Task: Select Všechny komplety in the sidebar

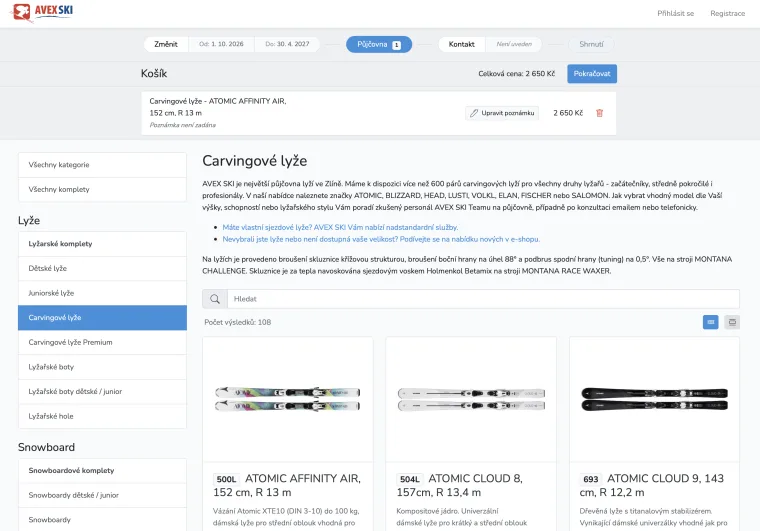Action: 102,189
